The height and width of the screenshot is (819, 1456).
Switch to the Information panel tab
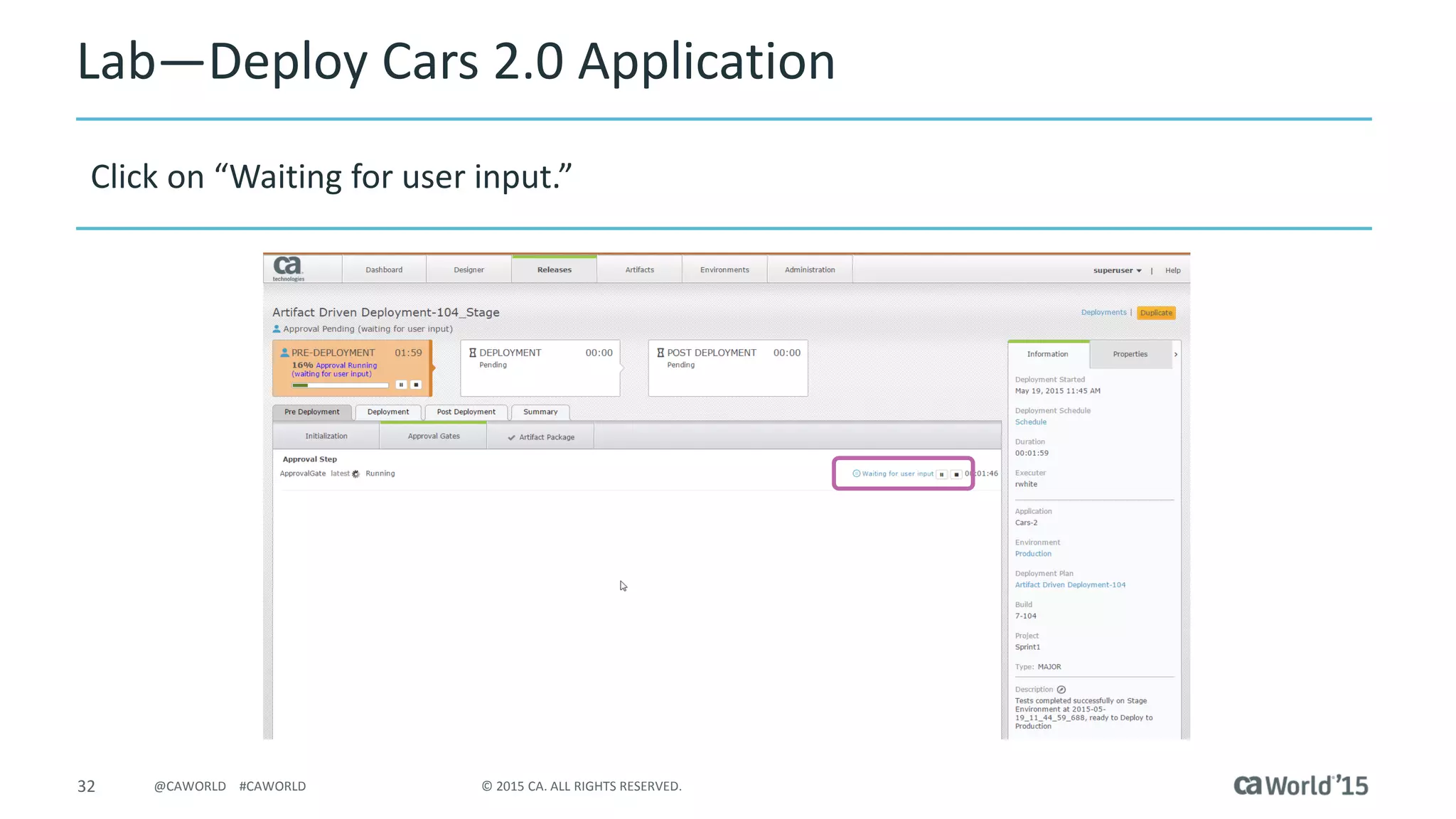(1048, 354)
